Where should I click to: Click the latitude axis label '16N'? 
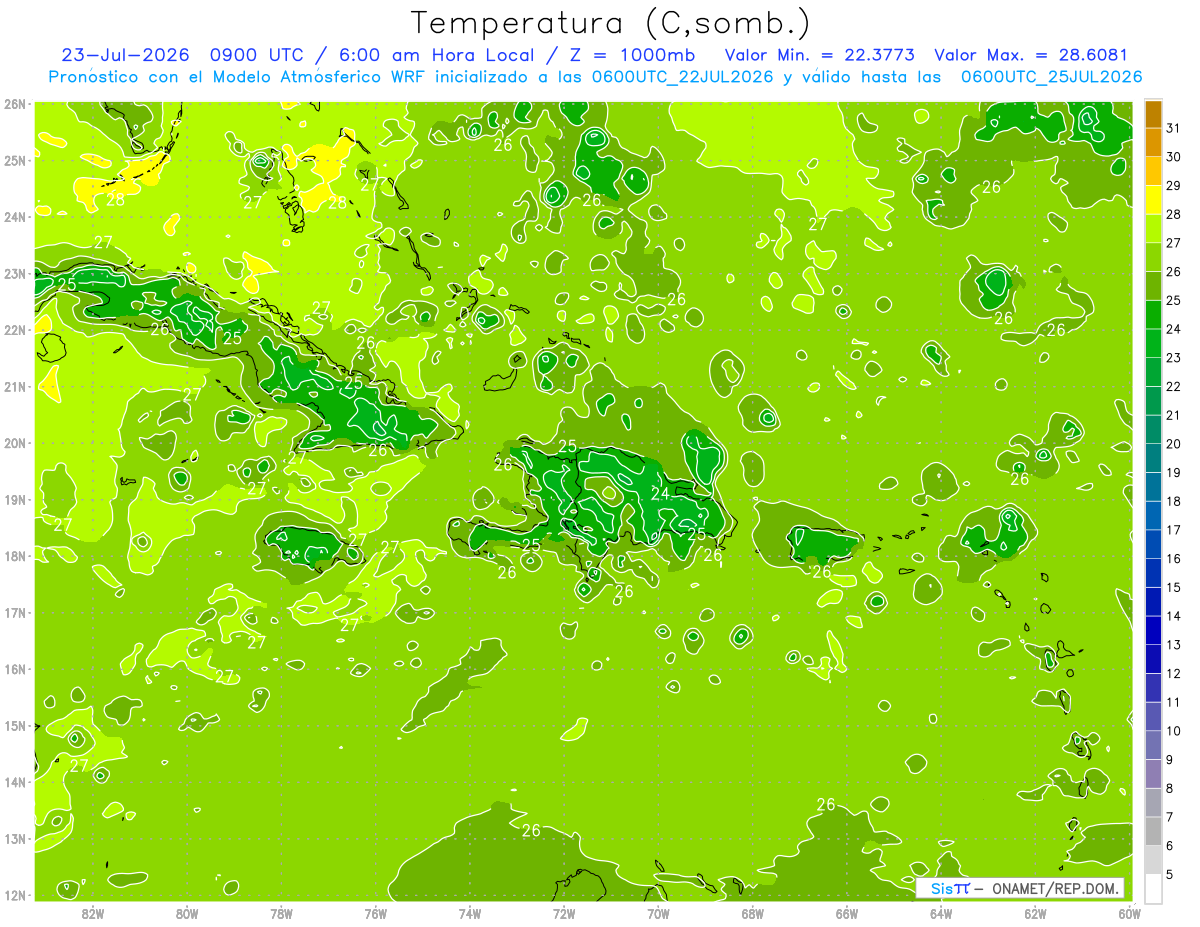pyautogui.click(x=16, y=669)
